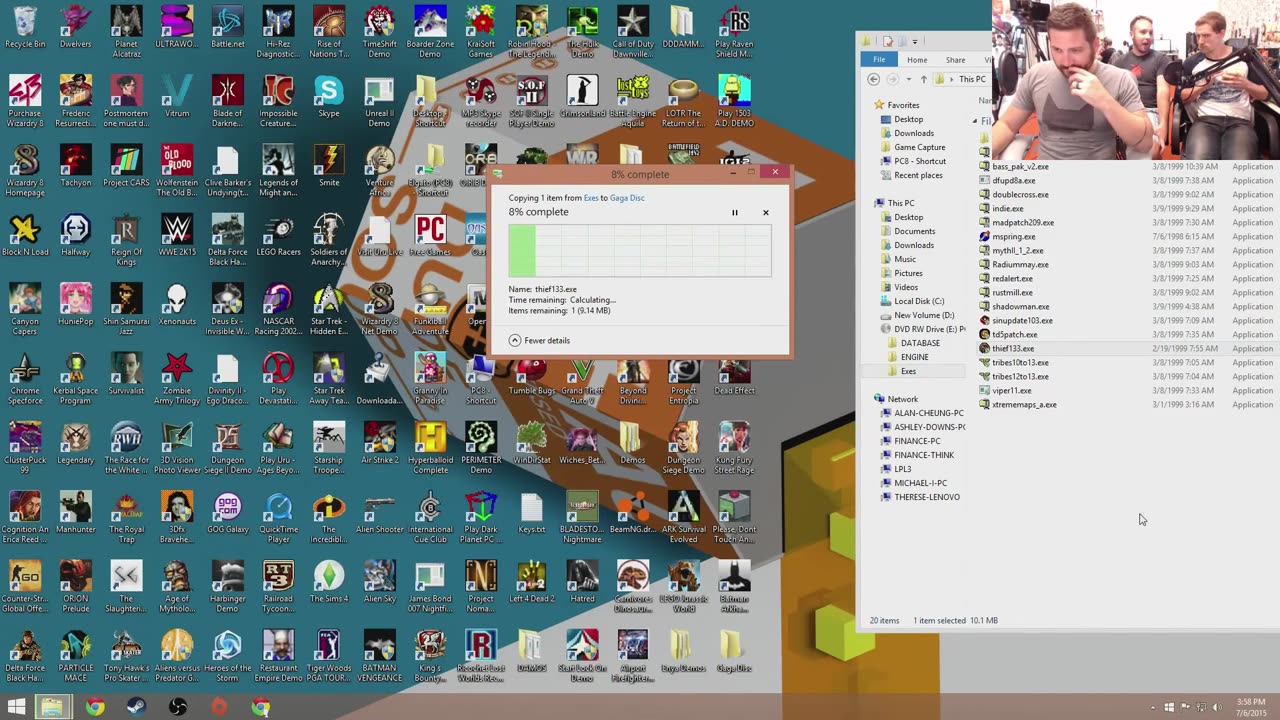Image resolution: width=1280 pixels, height=720 pixels.
Task: Select the Hatred desktop icon
Action: (x=582, y=581)
